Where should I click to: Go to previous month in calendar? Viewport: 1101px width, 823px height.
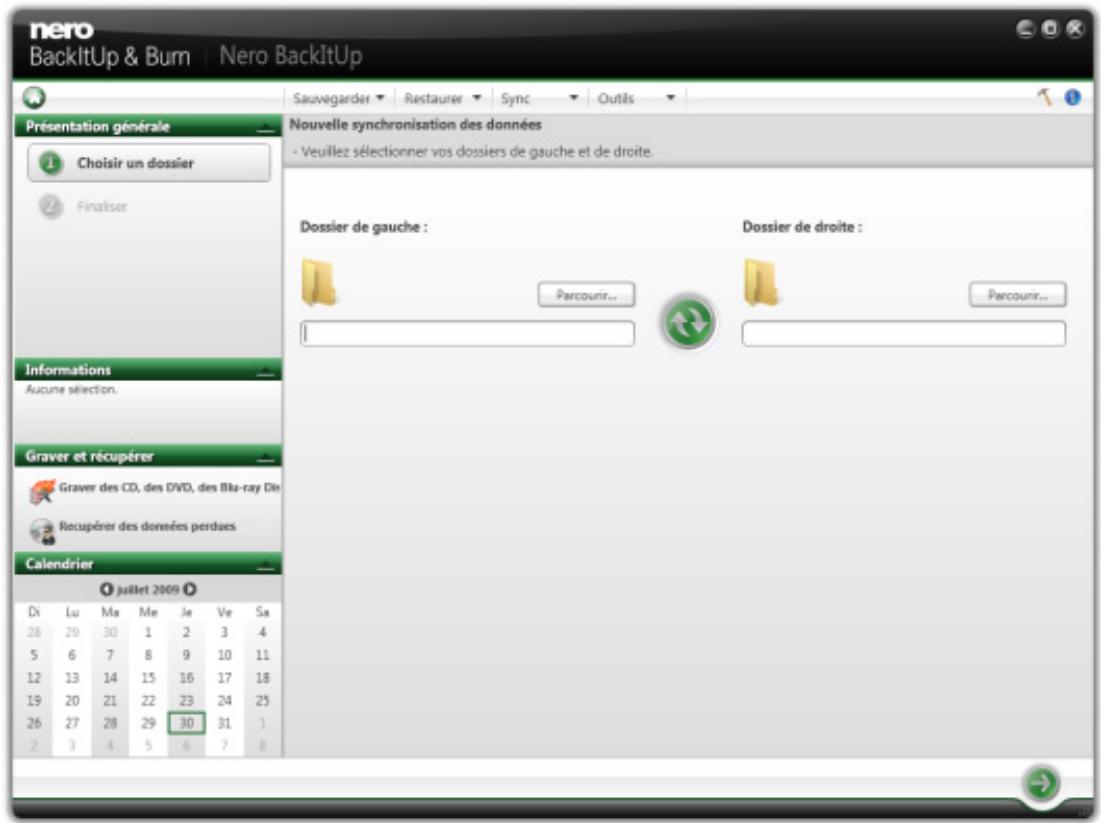[x=106, y=589]
